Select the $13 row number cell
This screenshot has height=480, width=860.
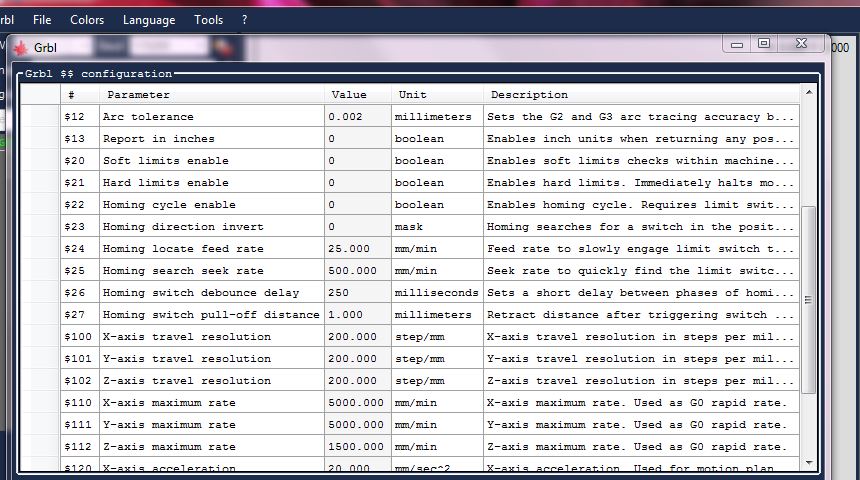80,139
